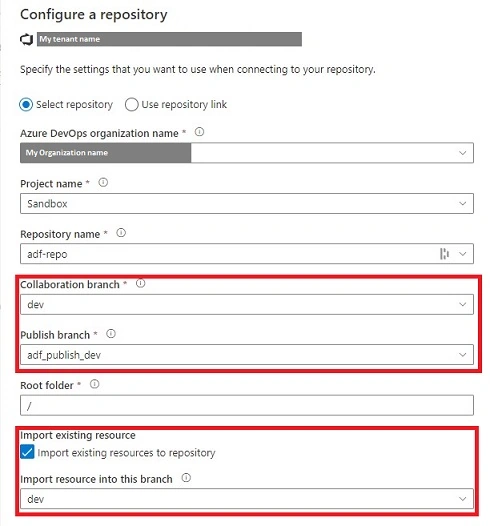Uncheck Import existing resources to repository
Image resolution: width=490 pixels, height=526 pixels.
pyautogui.click(x=27, y=452)
